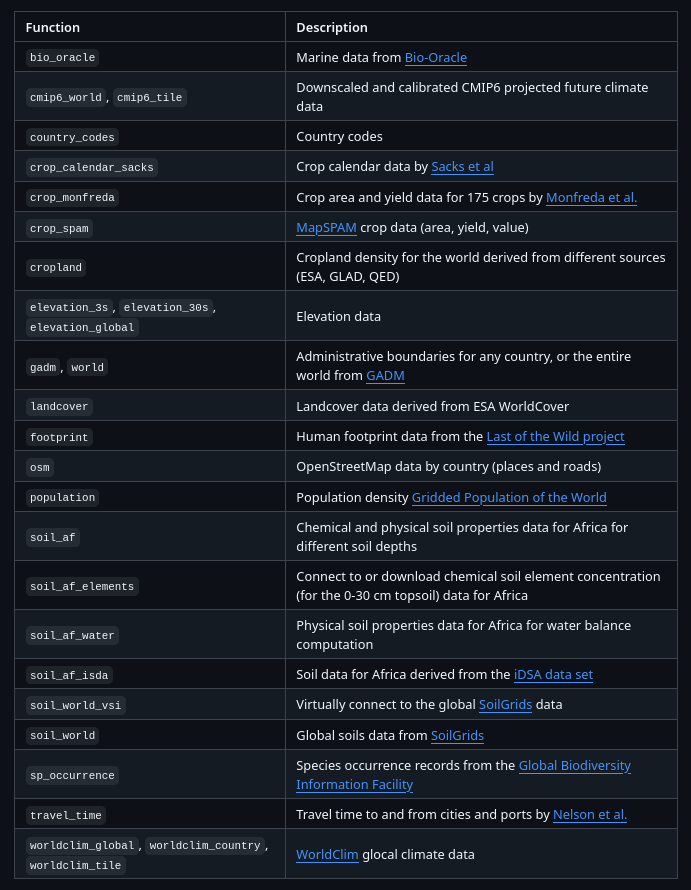Click the iDSA data set link
Image resolution: width=691 pixels, height=890 pixels.
(x=553, y=675)
